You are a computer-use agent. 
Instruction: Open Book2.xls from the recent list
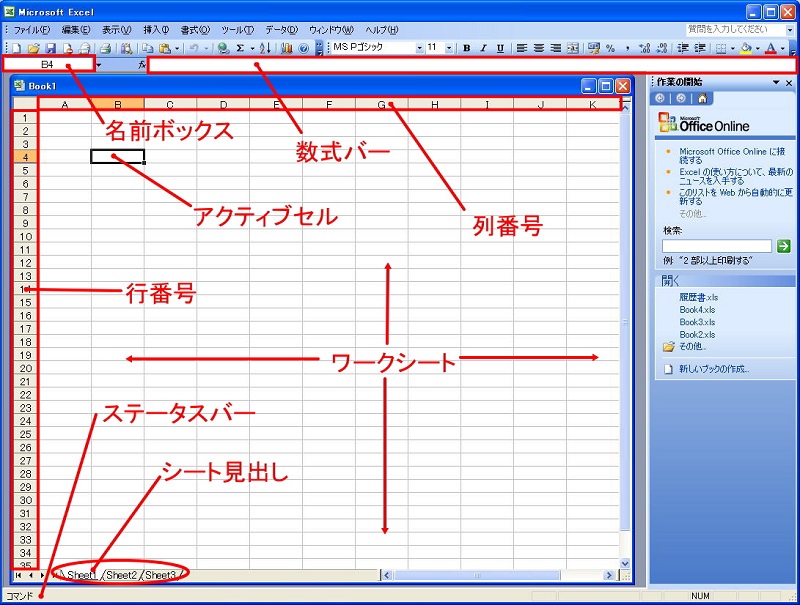coord(697,335)
